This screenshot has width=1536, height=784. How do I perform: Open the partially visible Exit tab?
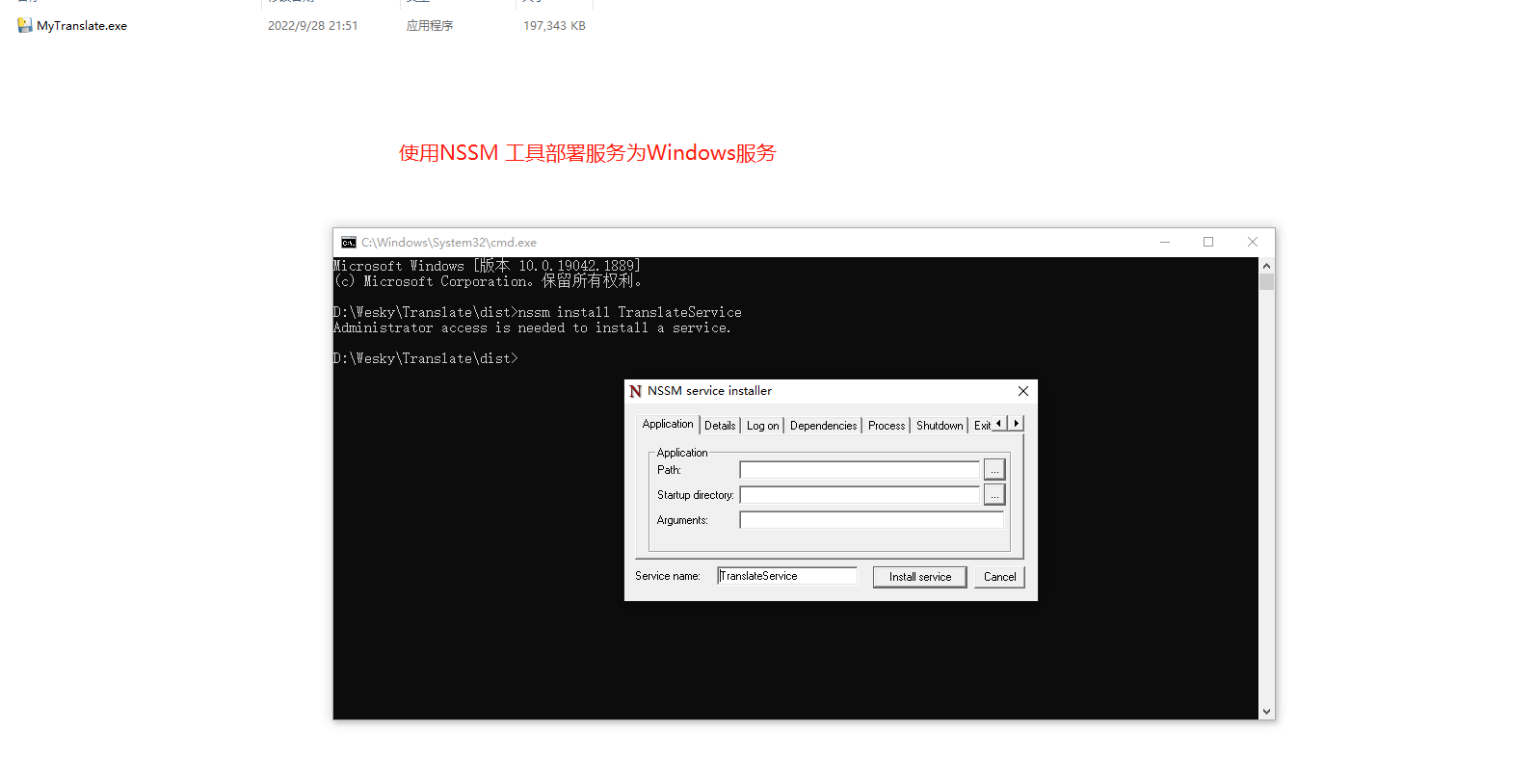point(981,426)
